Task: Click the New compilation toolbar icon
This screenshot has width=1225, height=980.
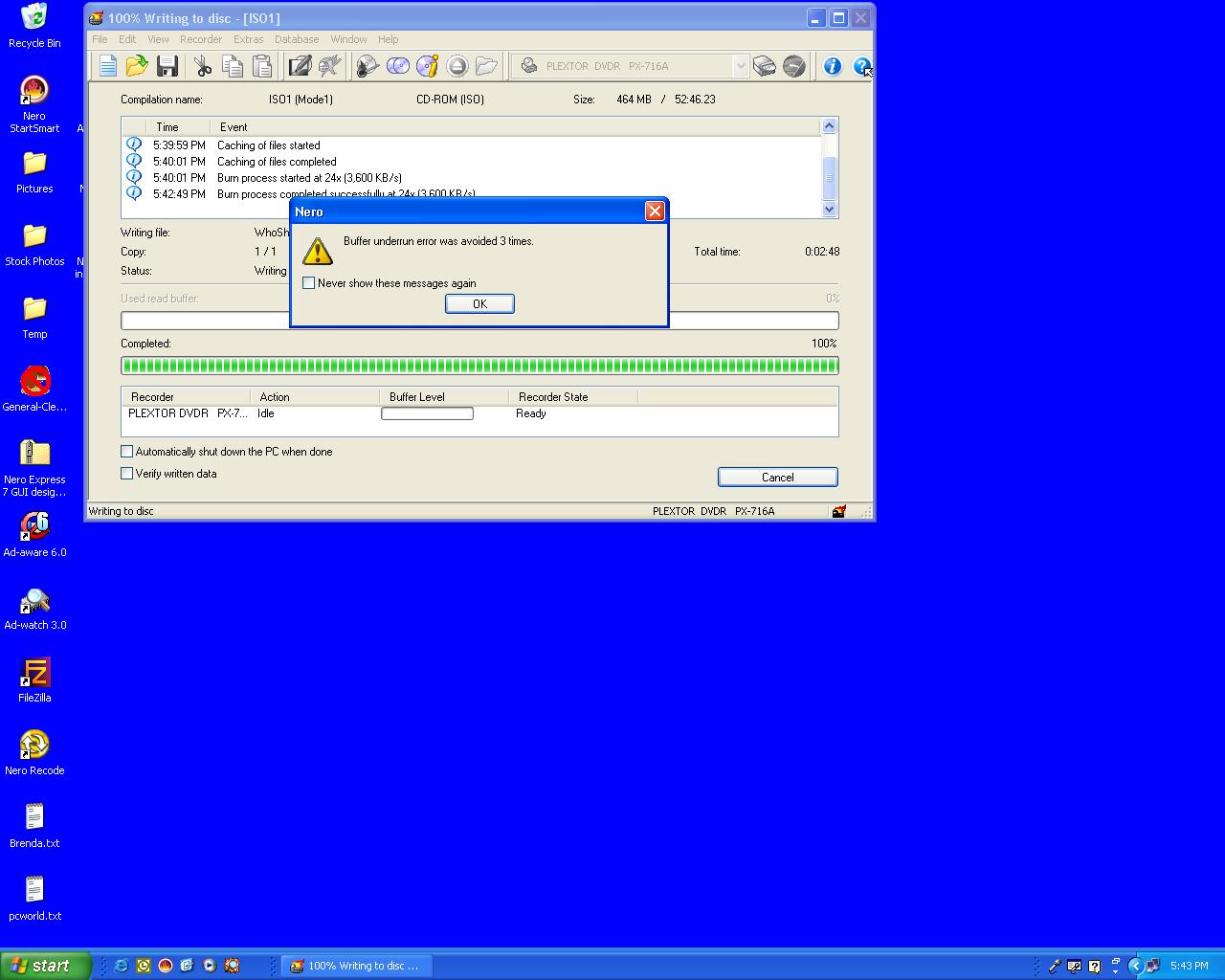Action: point(107,66)
